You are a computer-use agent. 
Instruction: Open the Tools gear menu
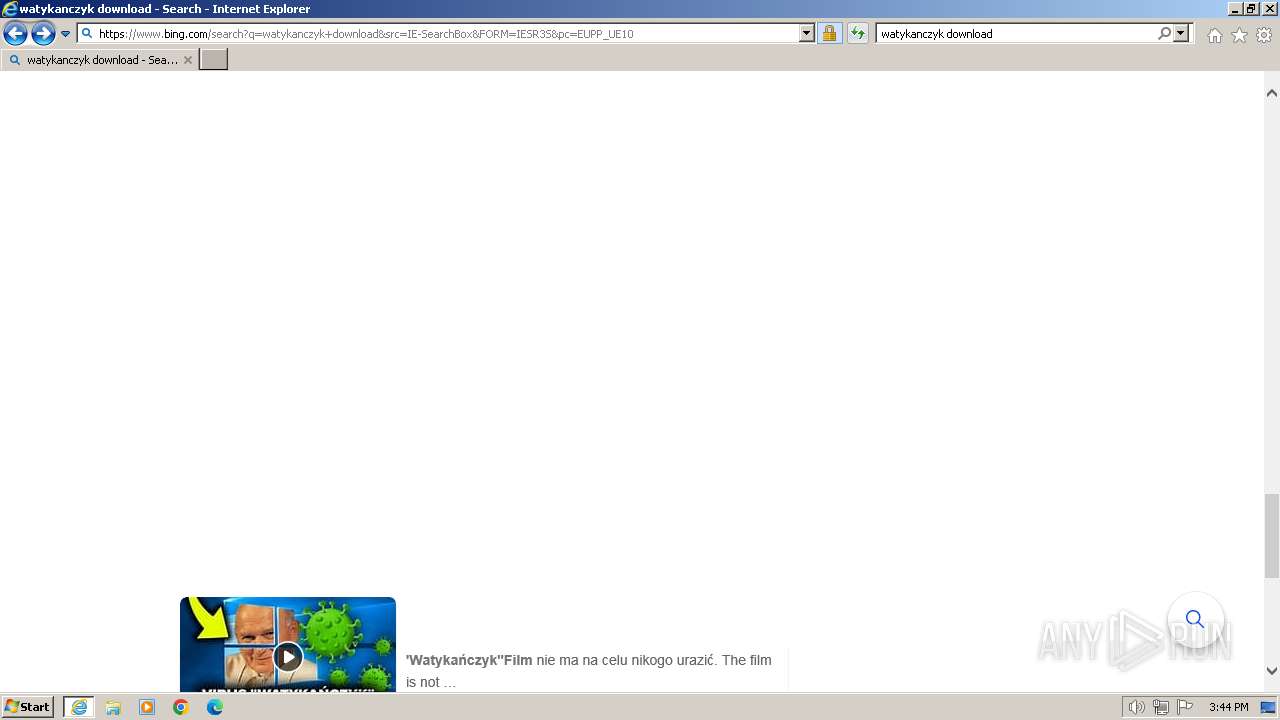tap(1264, 35)
